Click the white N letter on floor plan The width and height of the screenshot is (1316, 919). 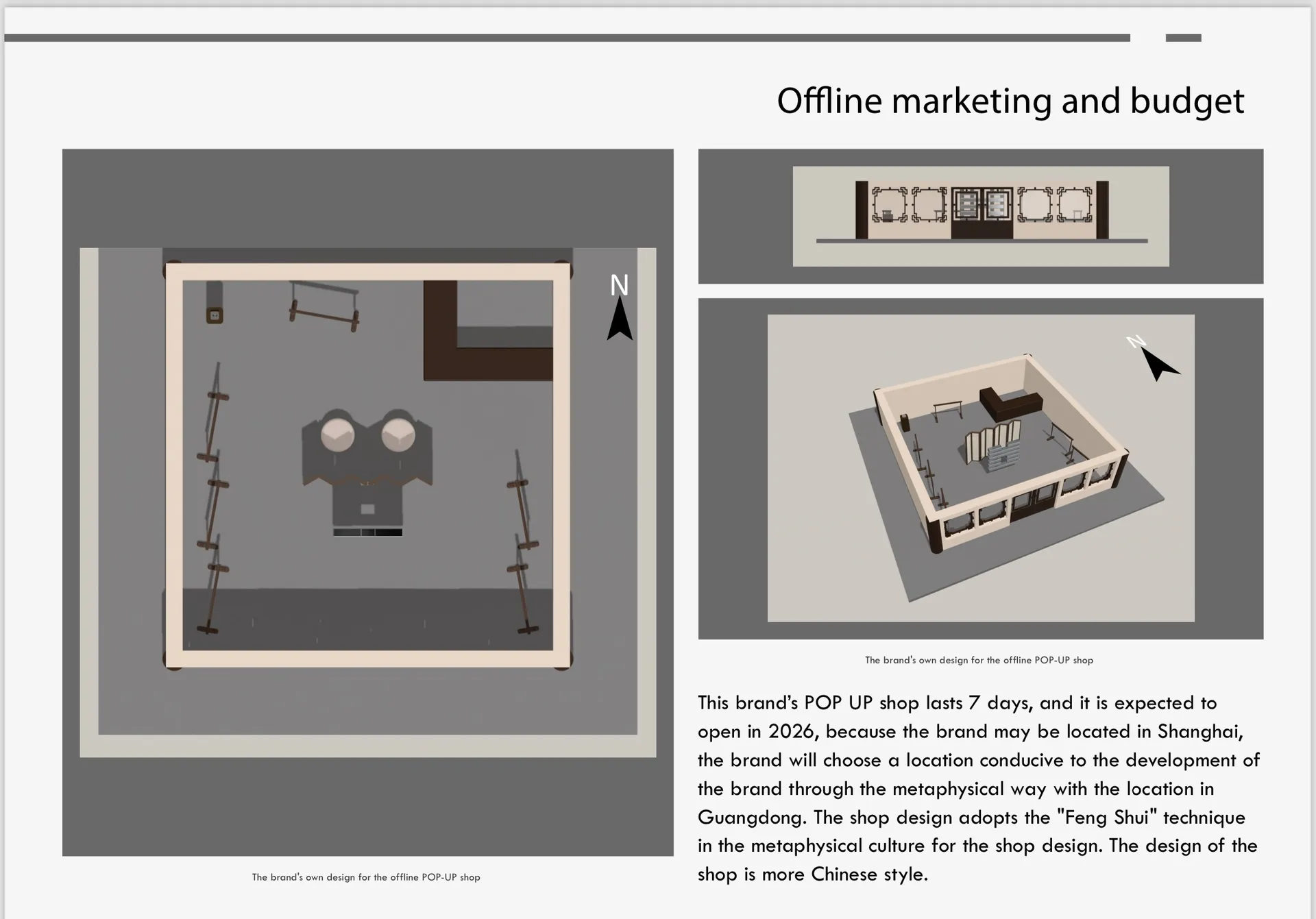coord(619,285)
